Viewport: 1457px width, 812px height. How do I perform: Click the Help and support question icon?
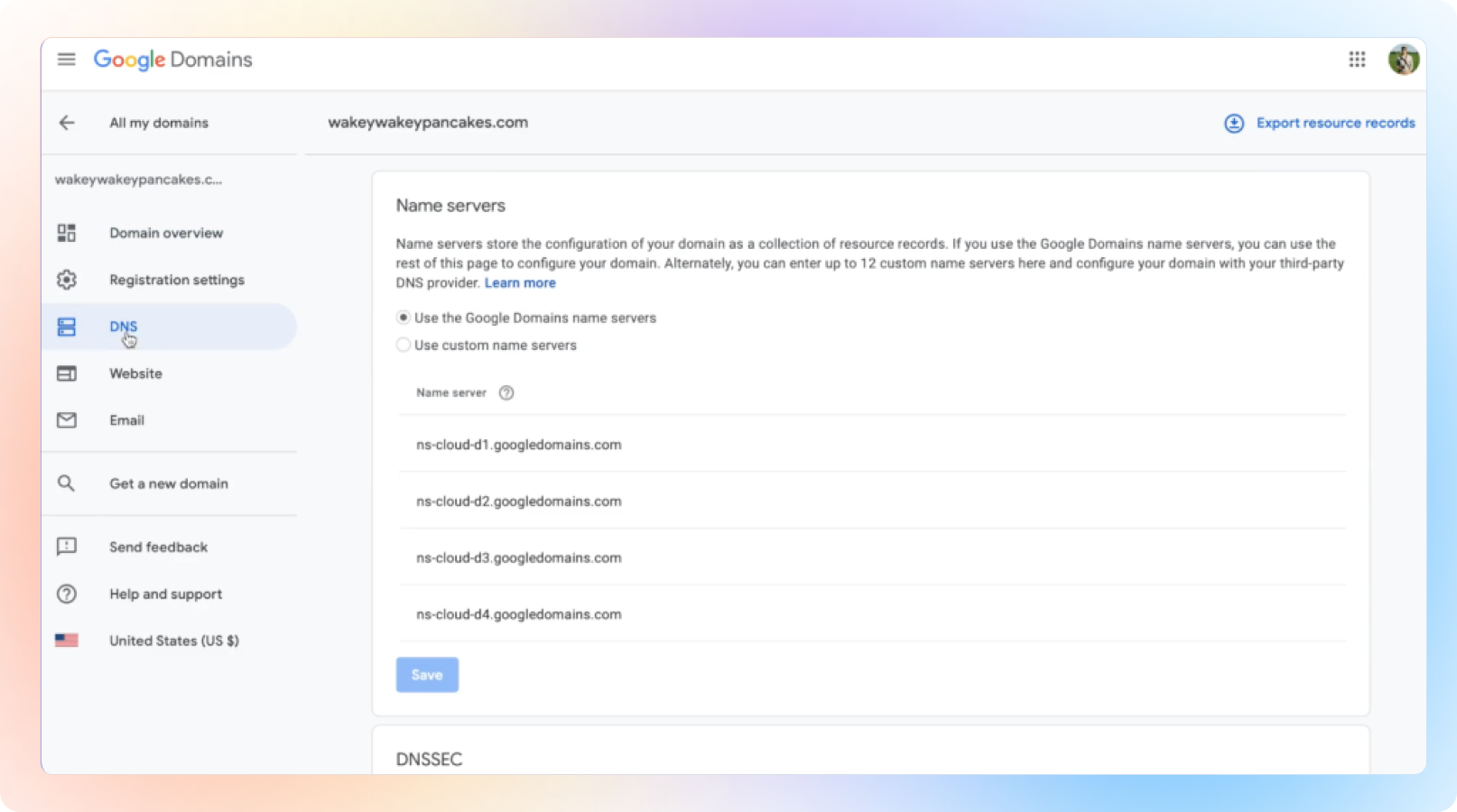tap(67, 594)
